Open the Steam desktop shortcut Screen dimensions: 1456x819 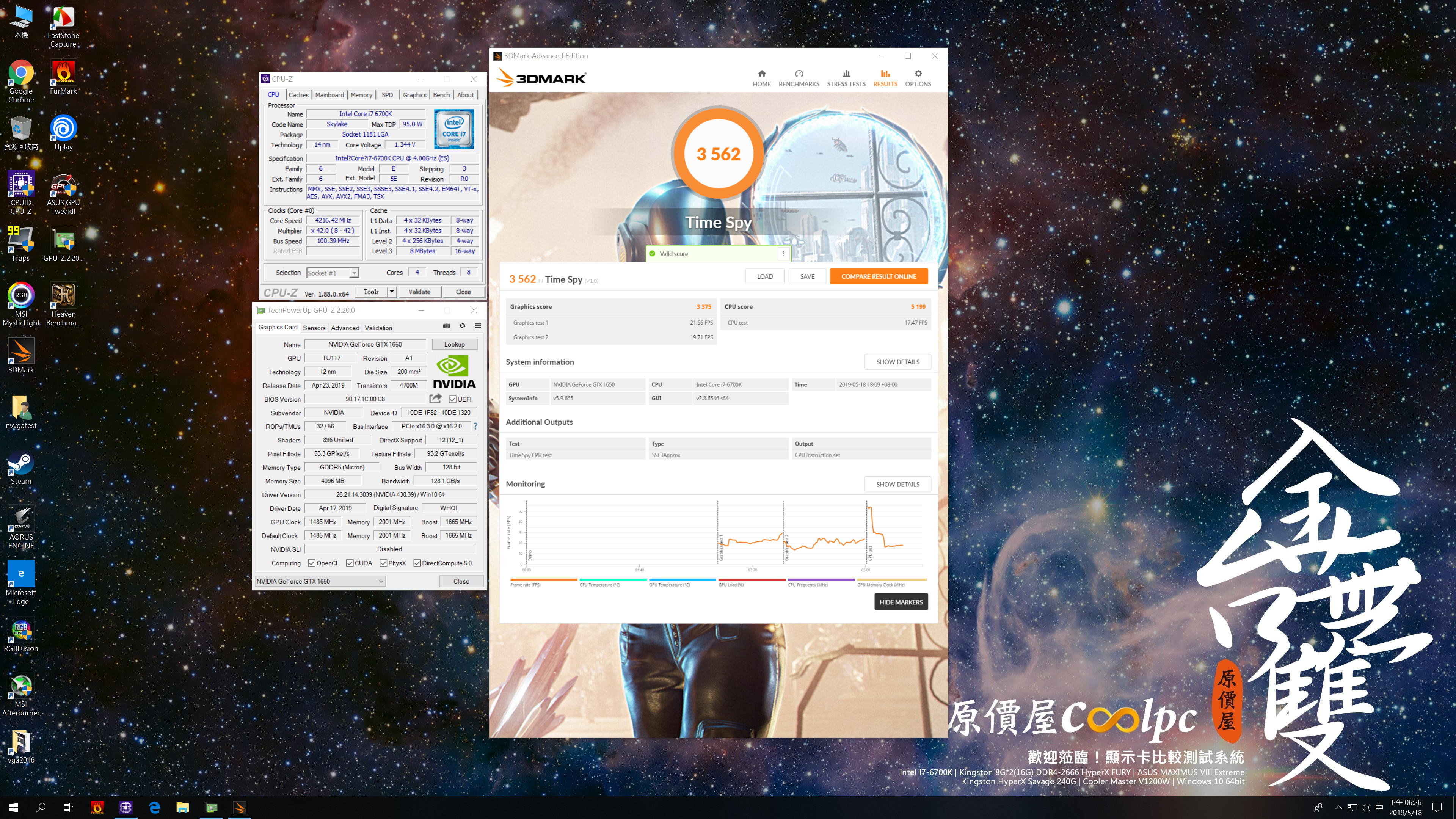pos(21,468)
